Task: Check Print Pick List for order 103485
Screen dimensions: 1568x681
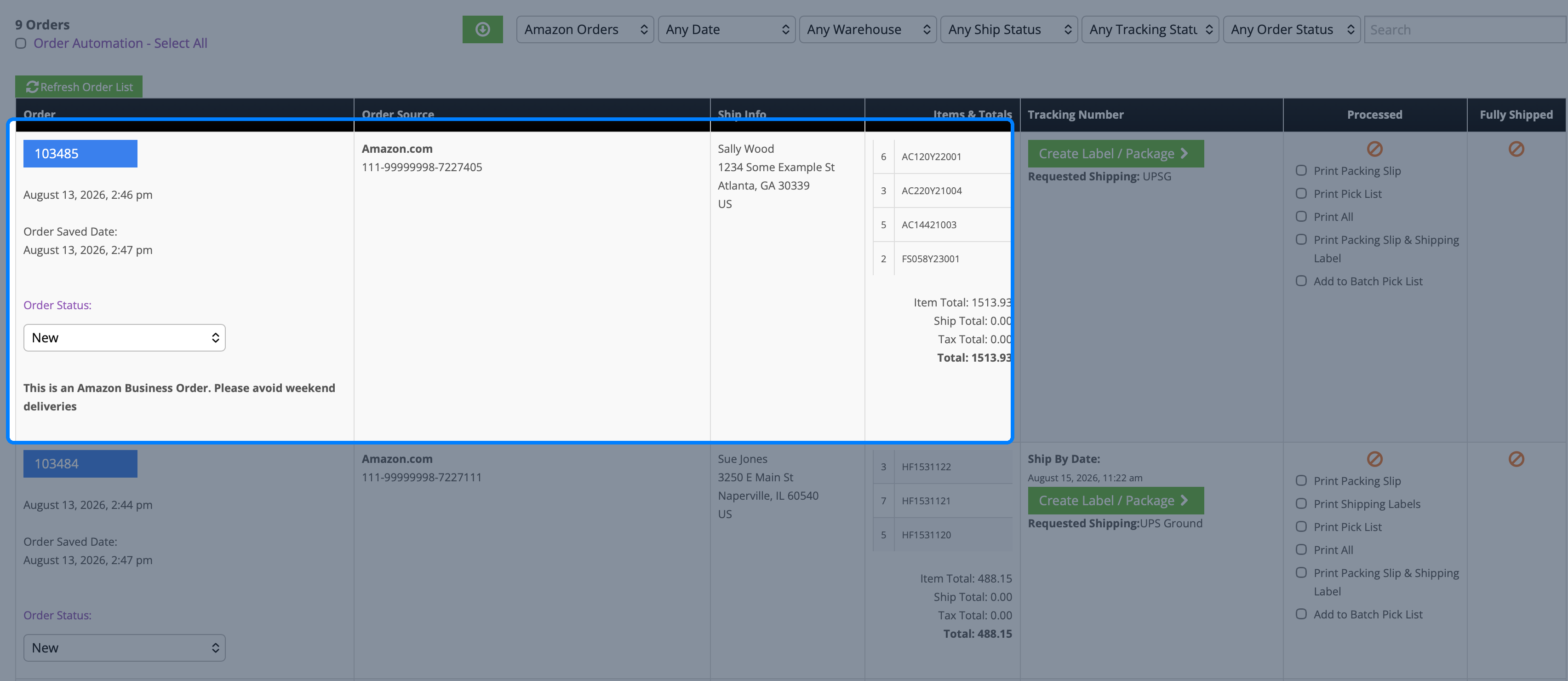Action: pos(1301,194)
